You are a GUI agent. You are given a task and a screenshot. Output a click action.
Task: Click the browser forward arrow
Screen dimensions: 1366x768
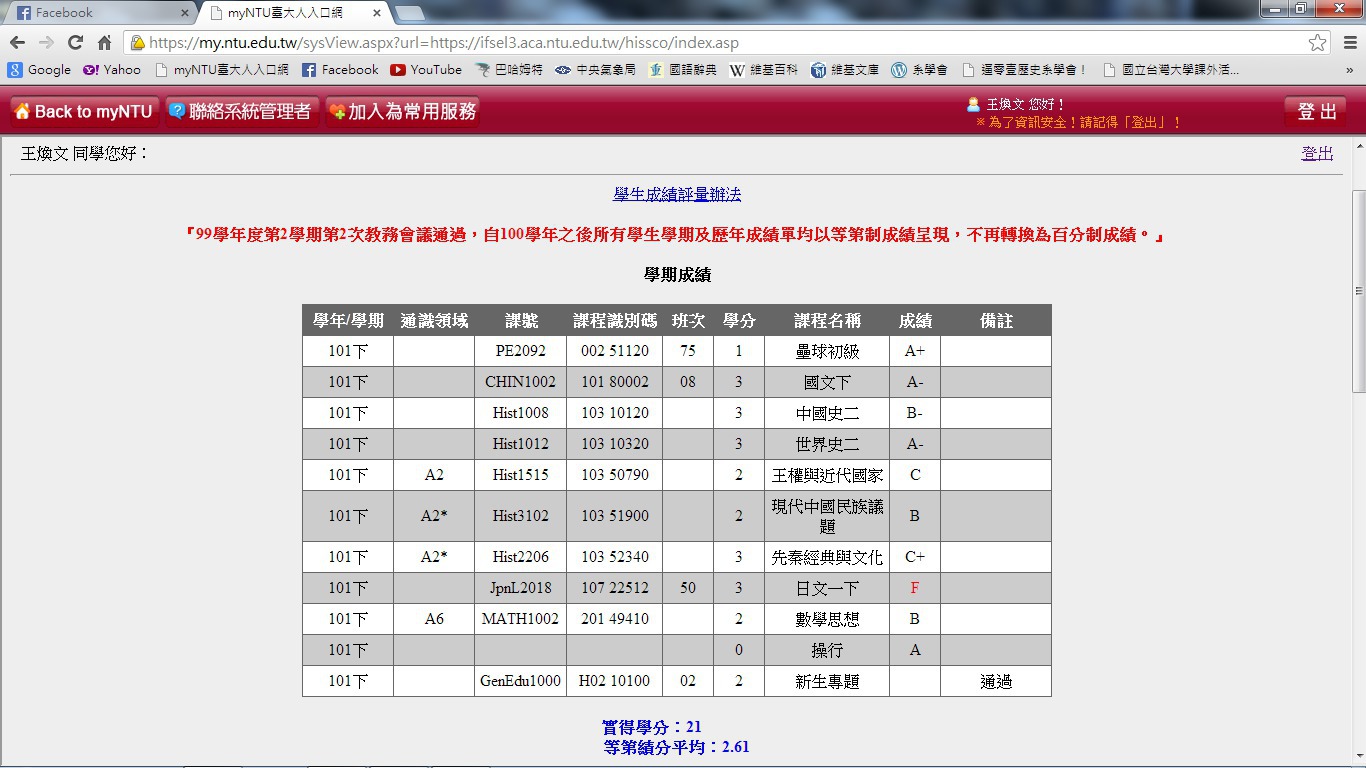click(x=46, y=43)
